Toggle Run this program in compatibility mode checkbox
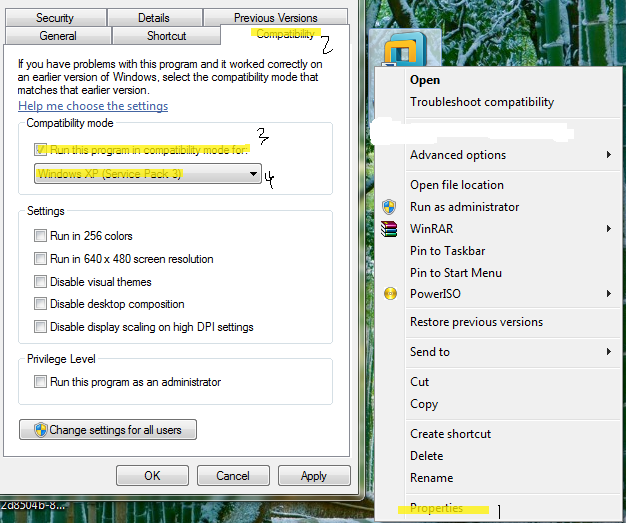Viewport: 626px width, 523px height. point(40,150)
